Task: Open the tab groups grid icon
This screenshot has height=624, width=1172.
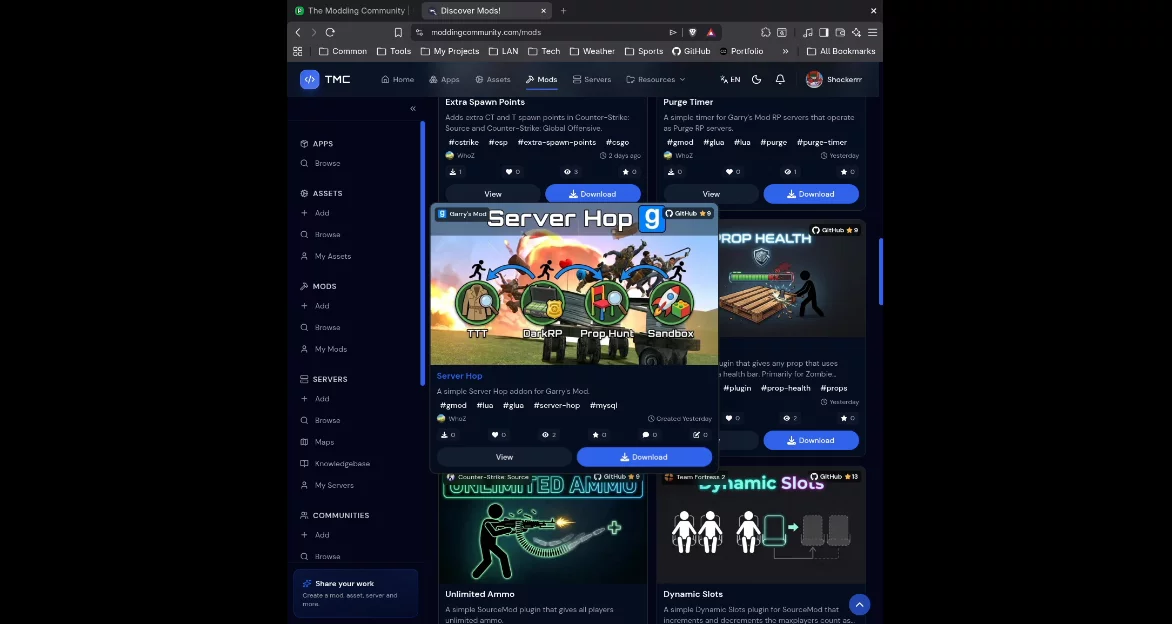Action: (x=297, y=52)
